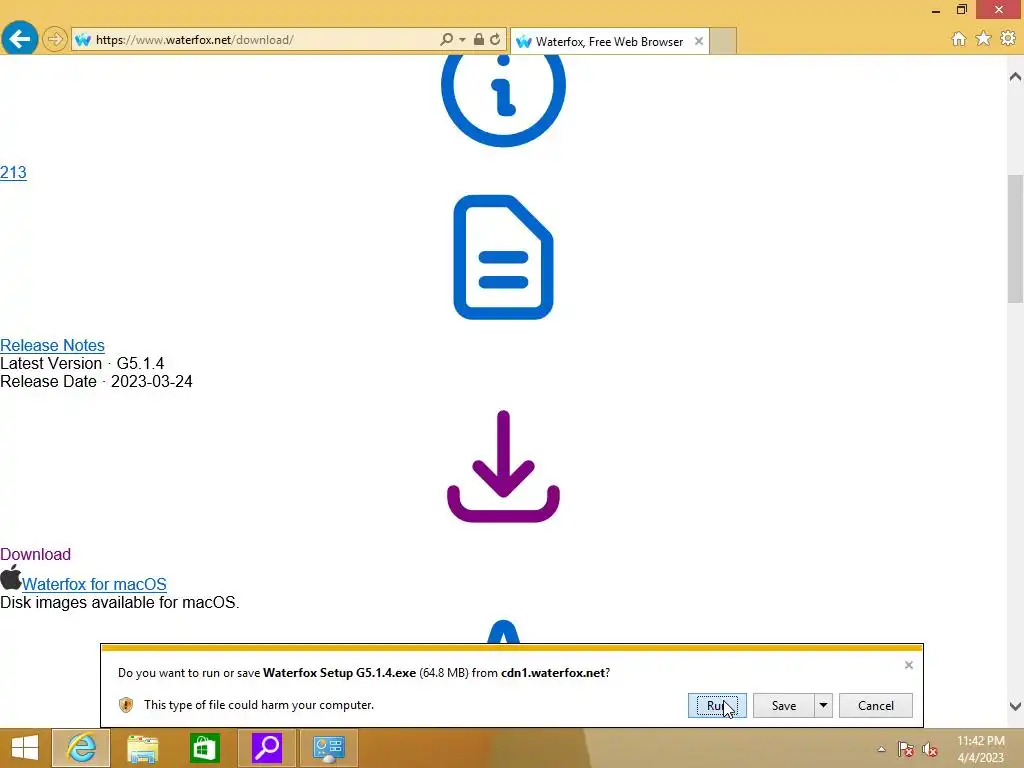Open File Explorer from taskbar
This screenshot has height=768, width=1024.
point(142,748)
